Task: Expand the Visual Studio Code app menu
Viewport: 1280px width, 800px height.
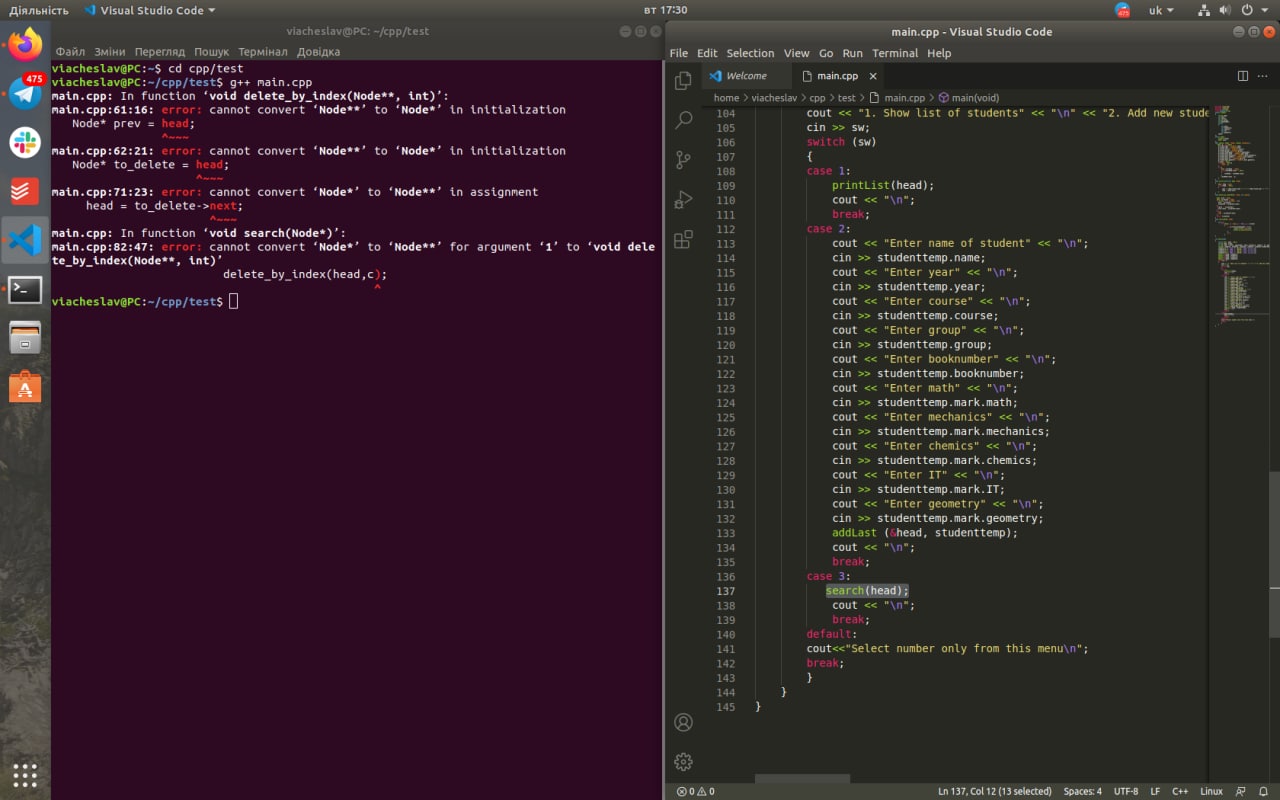Action: (x=150, y=10)
